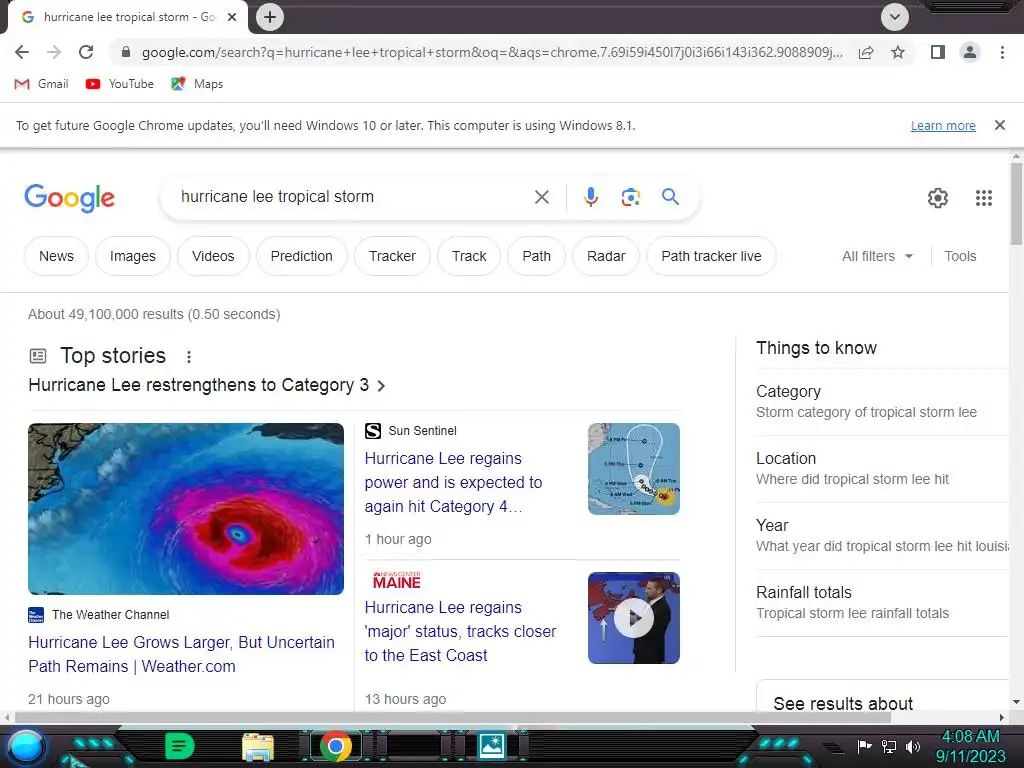The image size is (1024, 768).
Task: Open the Rainfall totals thing to know
Action: (x=882, y=603)
